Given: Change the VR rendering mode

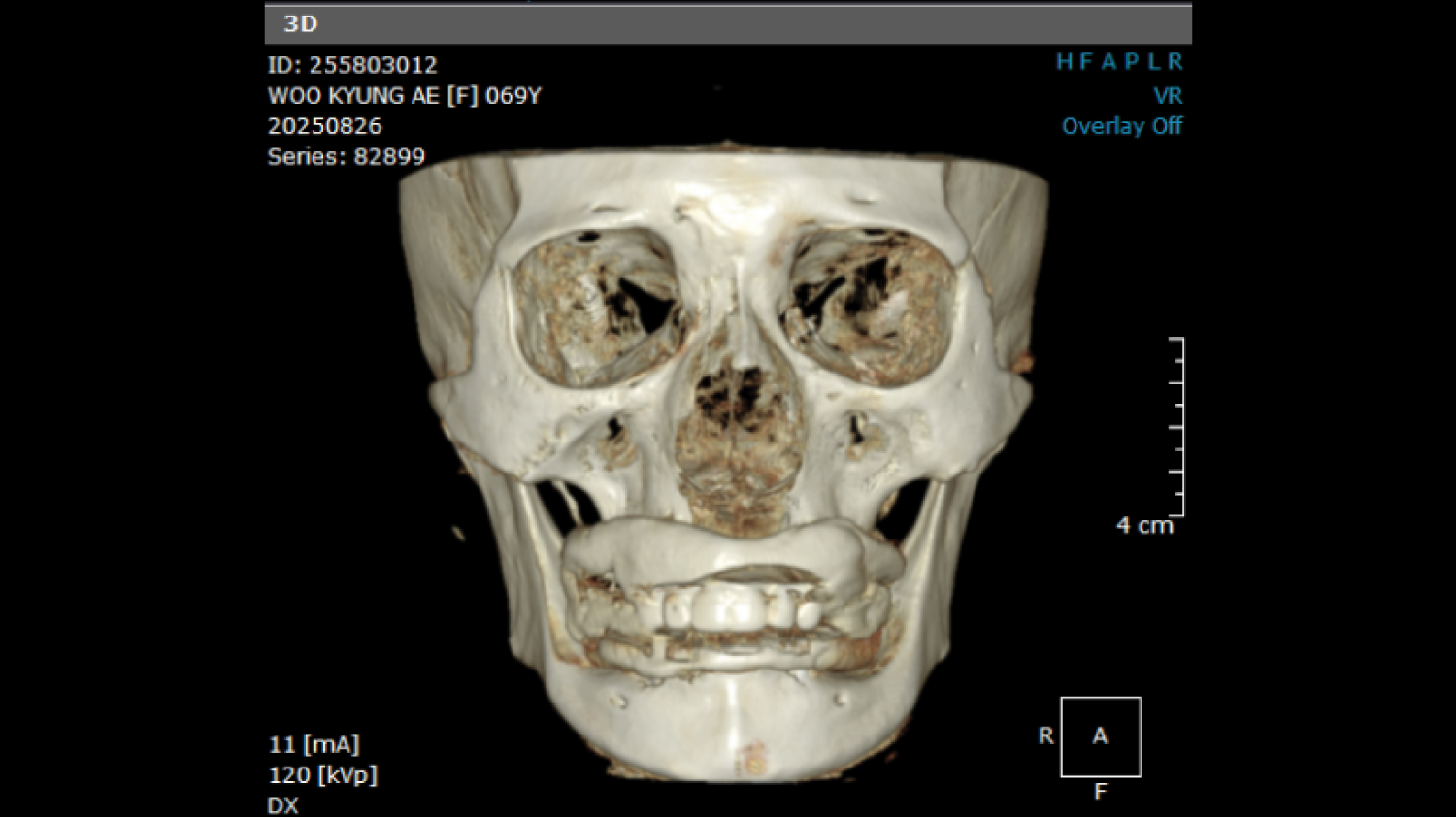Looking at the screenshot, I should click(x=1168, y=96).
